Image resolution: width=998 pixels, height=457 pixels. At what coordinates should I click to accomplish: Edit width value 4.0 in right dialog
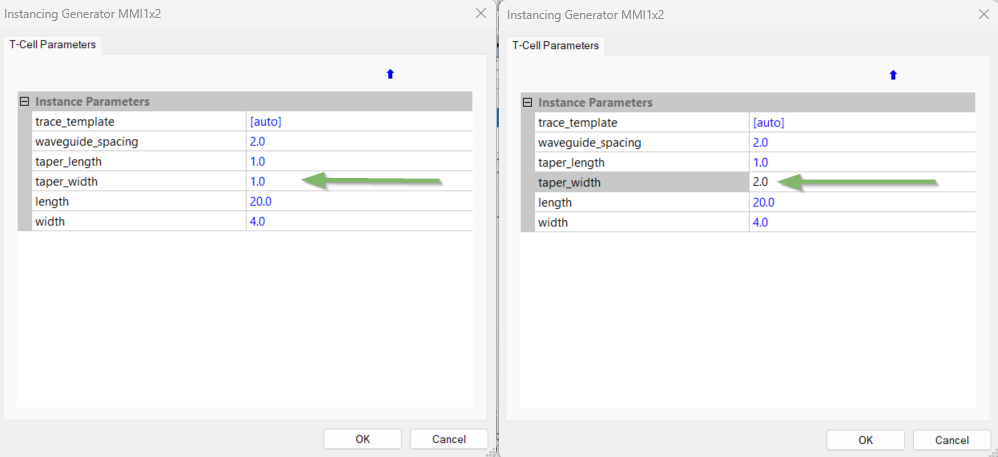[760, 222]
